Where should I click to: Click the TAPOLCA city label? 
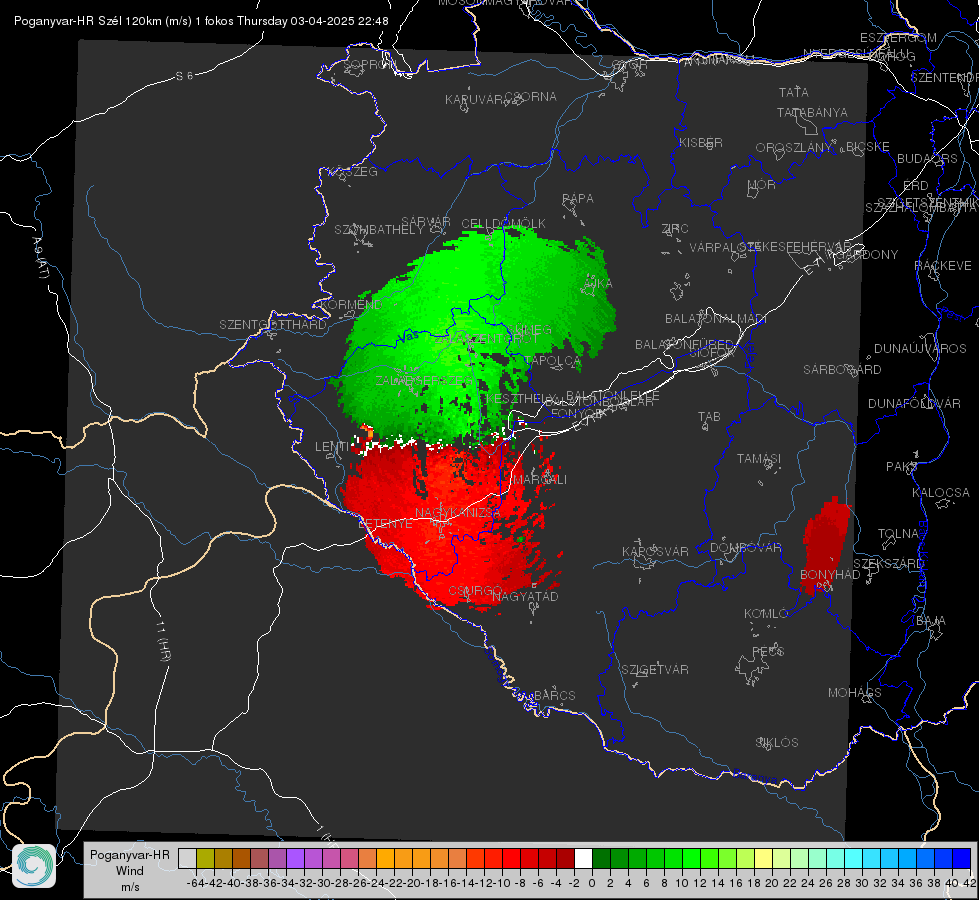click(x=553, y=361)
